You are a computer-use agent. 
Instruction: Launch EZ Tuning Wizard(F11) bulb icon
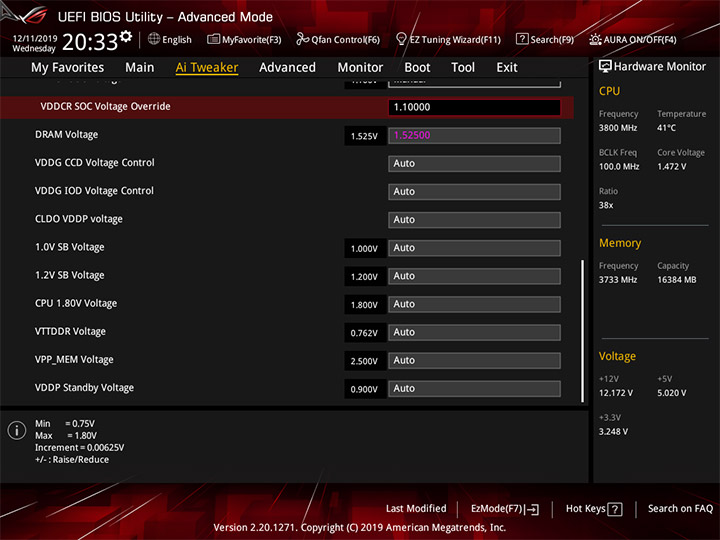401,39
